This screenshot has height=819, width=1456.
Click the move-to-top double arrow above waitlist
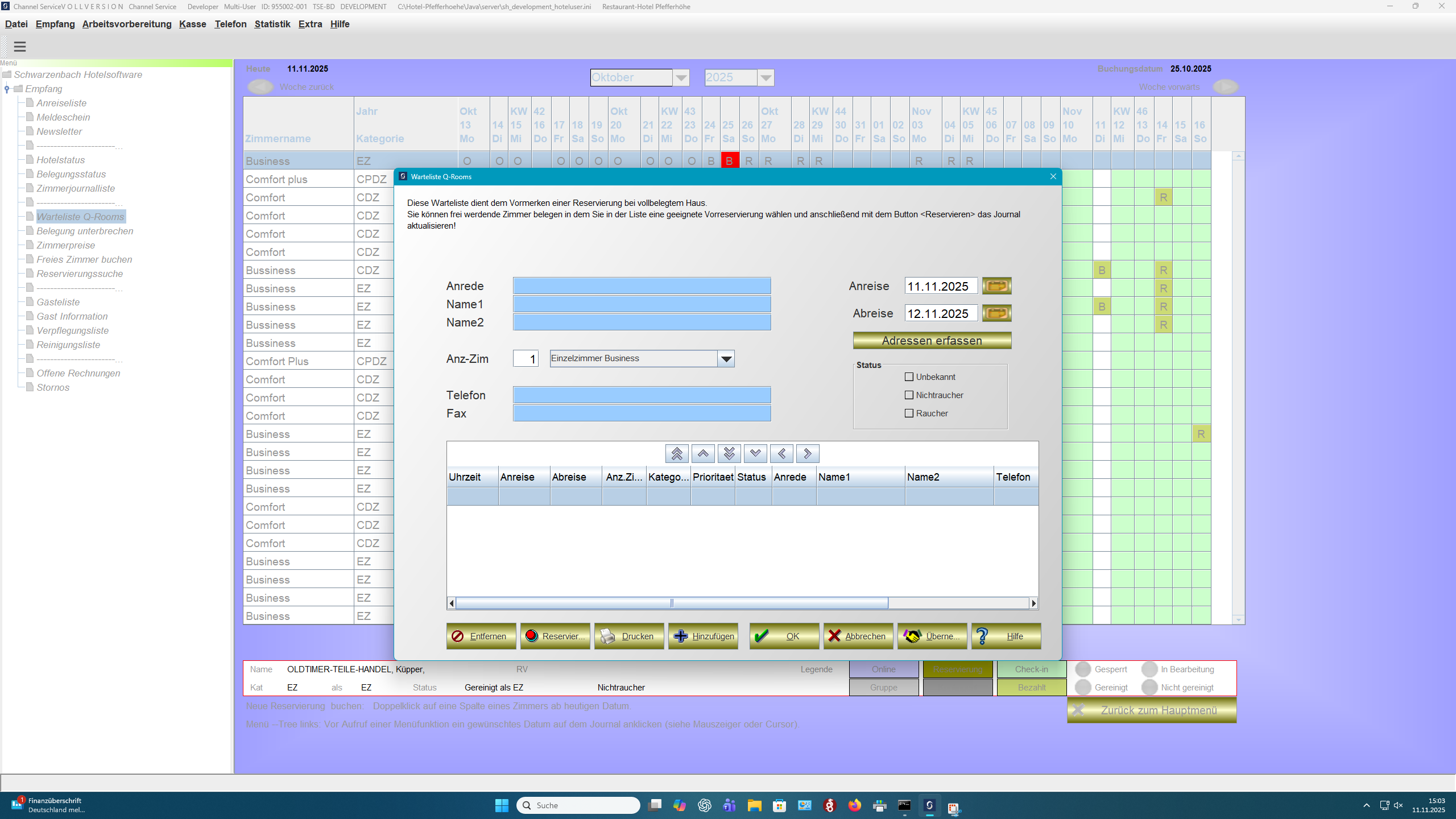[x=676, y=453]
